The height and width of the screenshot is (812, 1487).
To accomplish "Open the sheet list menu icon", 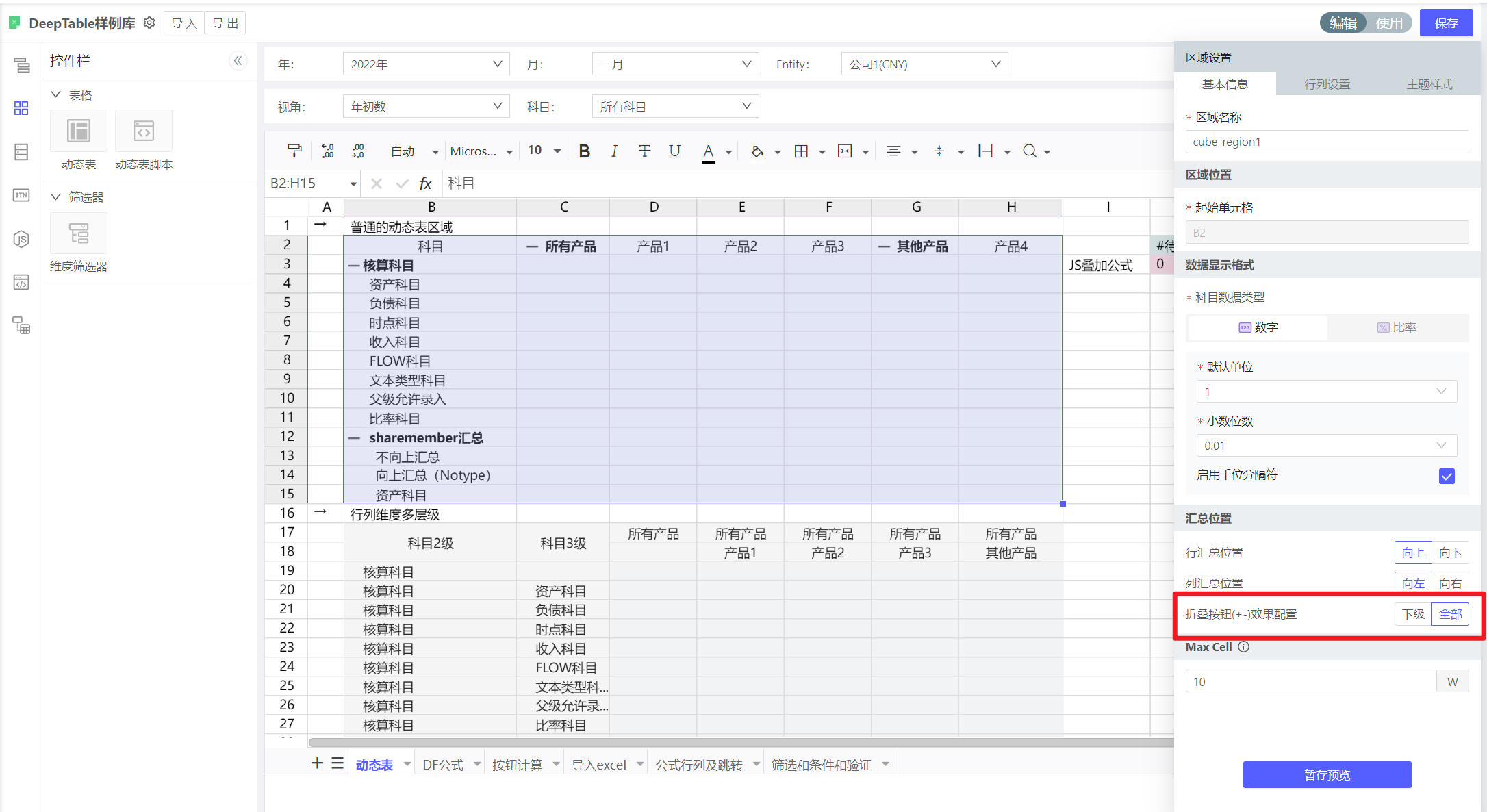I will (x=338, y=763).
